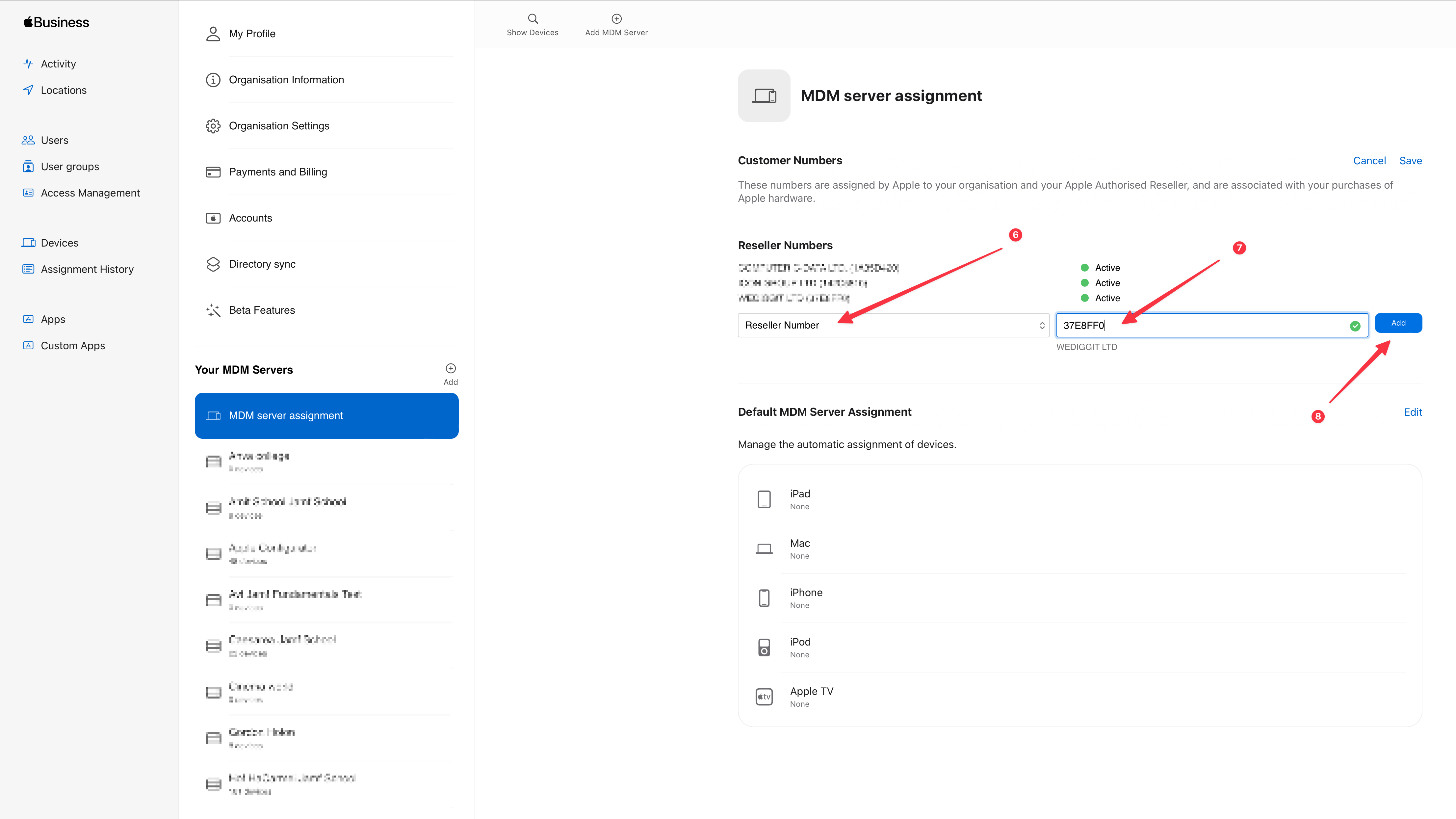The image size is (1456, 819).
Task: Click Cancel next to Customer Numbers
Action: click(1369, 161)
